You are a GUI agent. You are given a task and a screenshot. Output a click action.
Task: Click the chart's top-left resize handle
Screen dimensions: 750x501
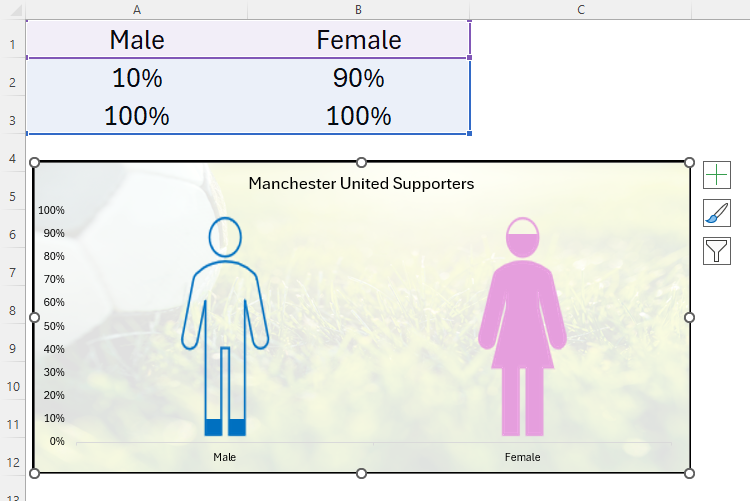[x=34, y=163]
